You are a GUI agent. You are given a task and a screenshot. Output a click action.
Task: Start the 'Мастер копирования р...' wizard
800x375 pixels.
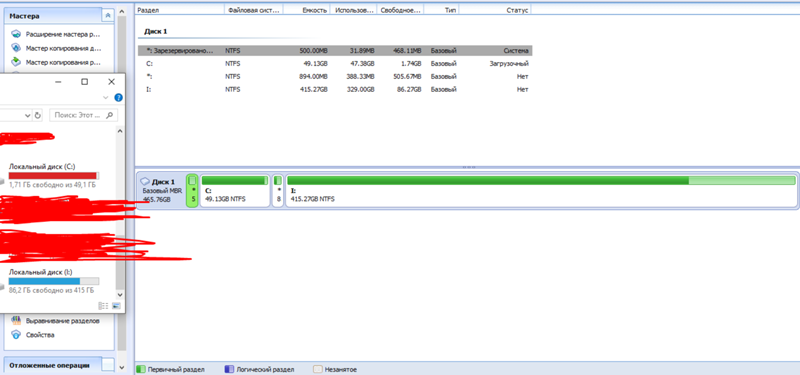point(56,63)
